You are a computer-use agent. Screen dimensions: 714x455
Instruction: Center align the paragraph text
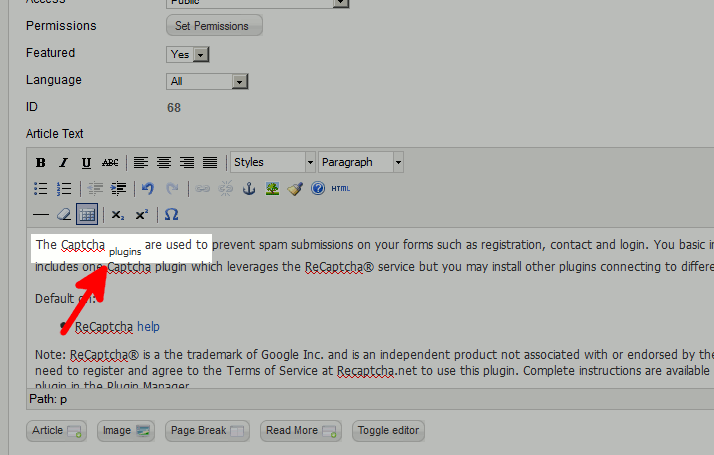tap(164, 163)
